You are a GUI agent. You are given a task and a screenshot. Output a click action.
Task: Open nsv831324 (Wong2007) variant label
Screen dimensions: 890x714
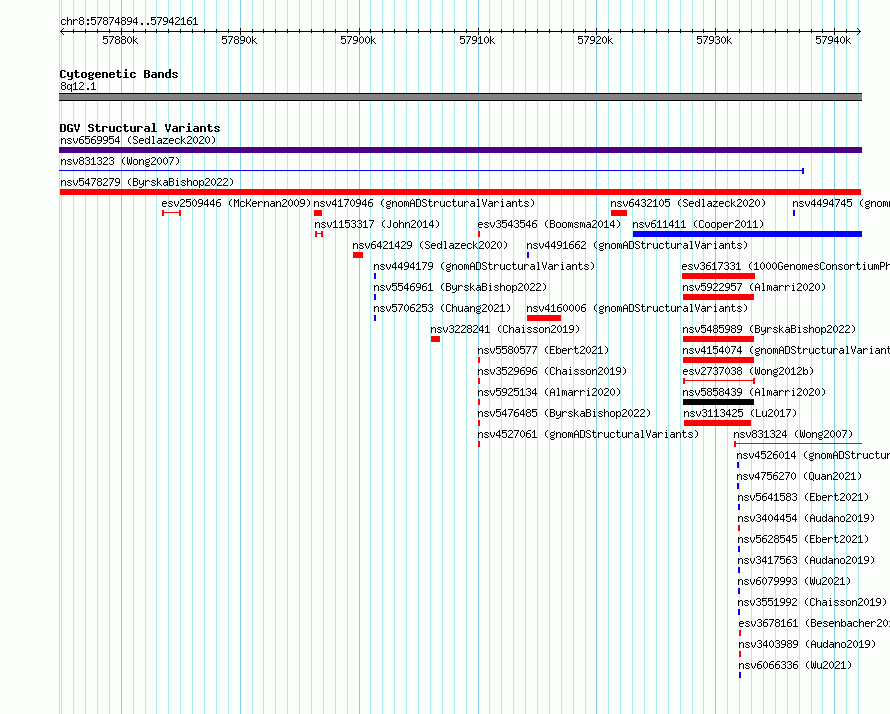tap(793, 434)
